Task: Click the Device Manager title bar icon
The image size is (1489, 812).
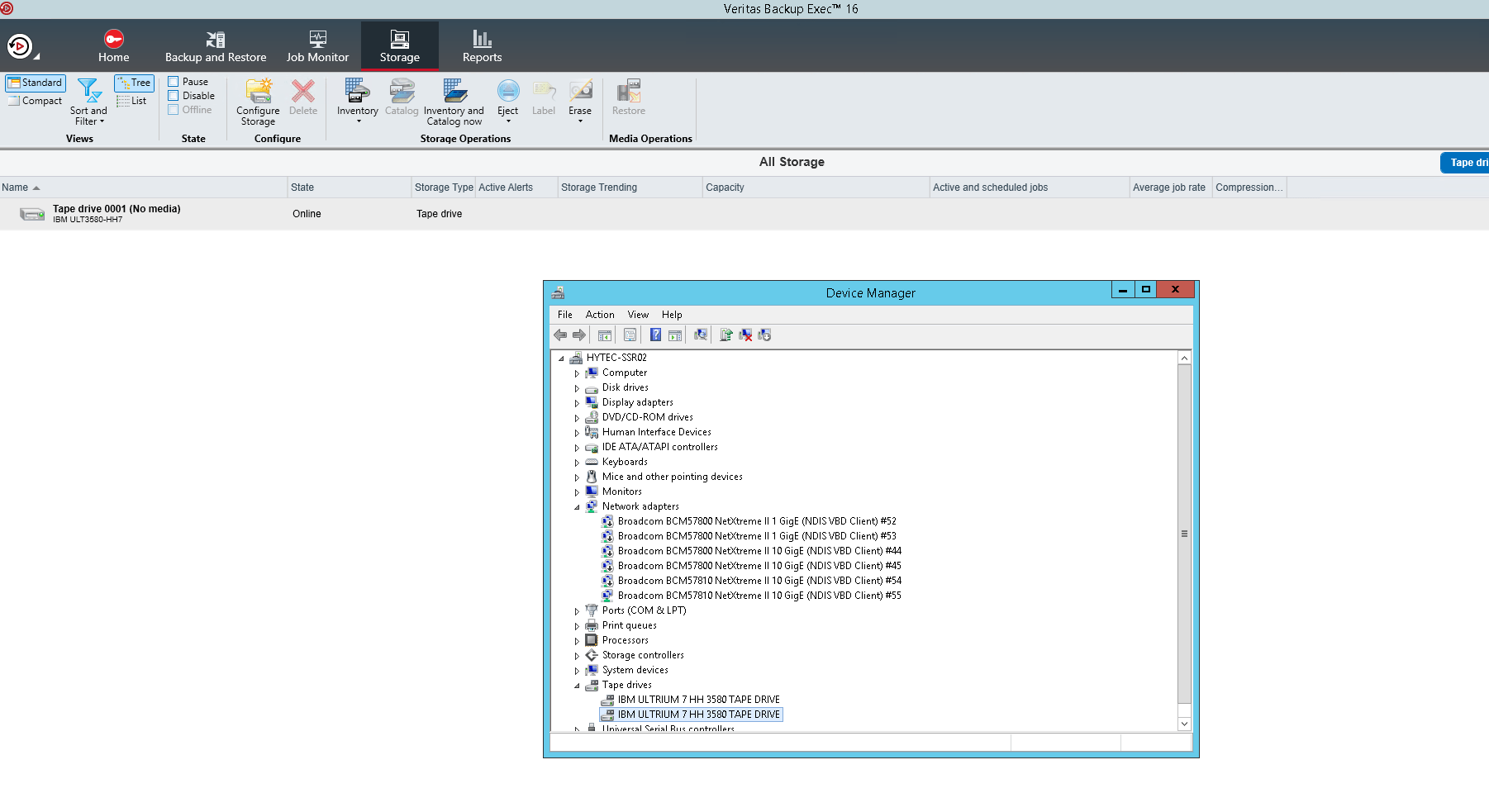Action: tap(559, 292)
